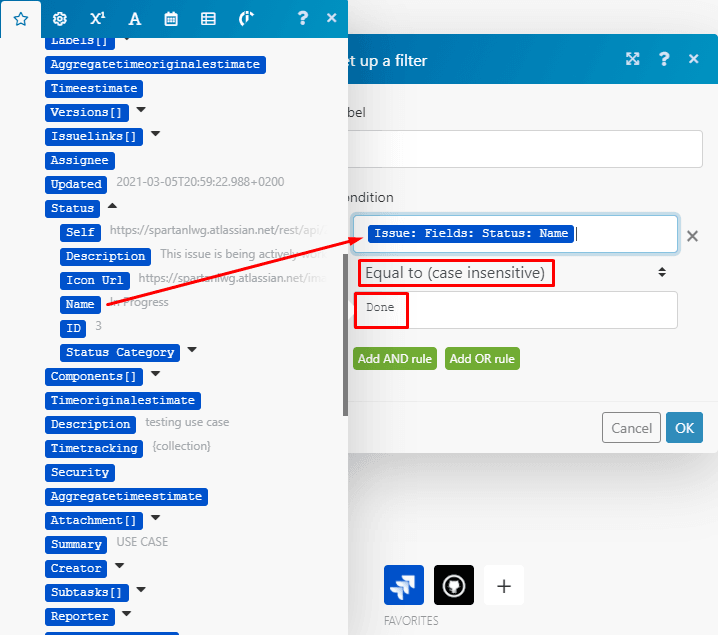Screen dimensions: 718x635
Task: Click the plus icon to add favorite
Action: [x=504, y=585]
